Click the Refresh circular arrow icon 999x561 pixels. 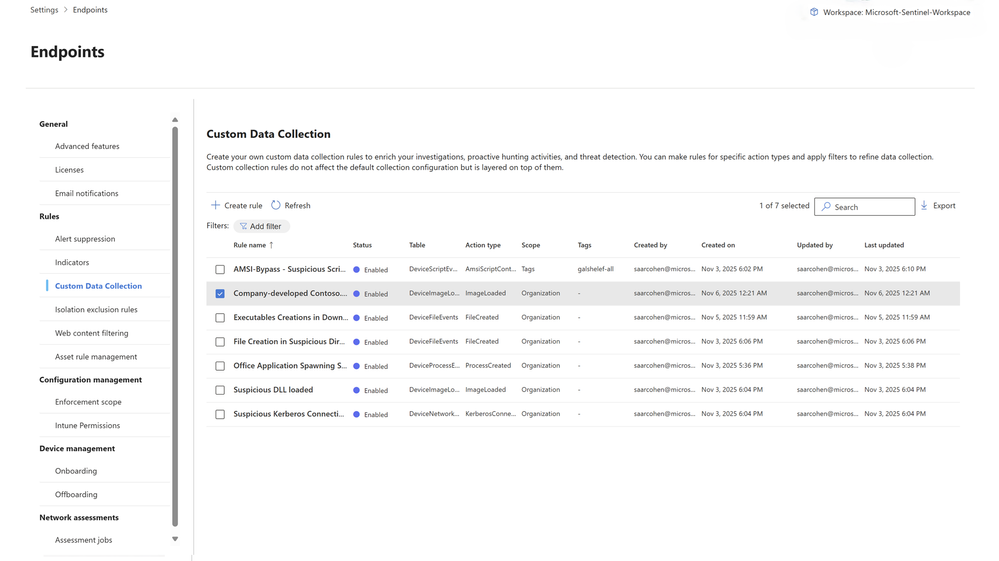tap(276, 205)
